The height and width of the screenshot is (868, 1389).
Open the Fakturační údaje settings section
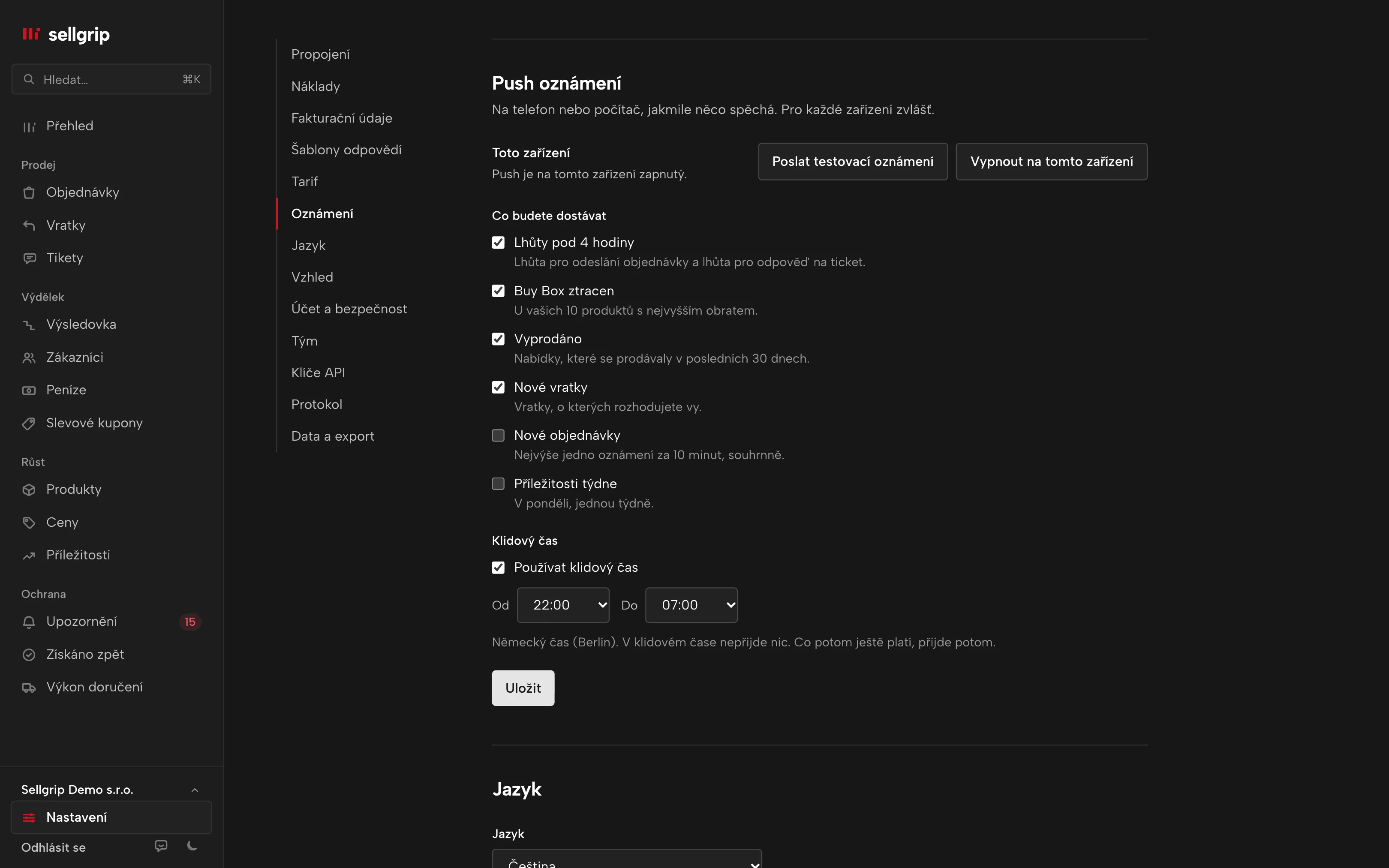342,118
